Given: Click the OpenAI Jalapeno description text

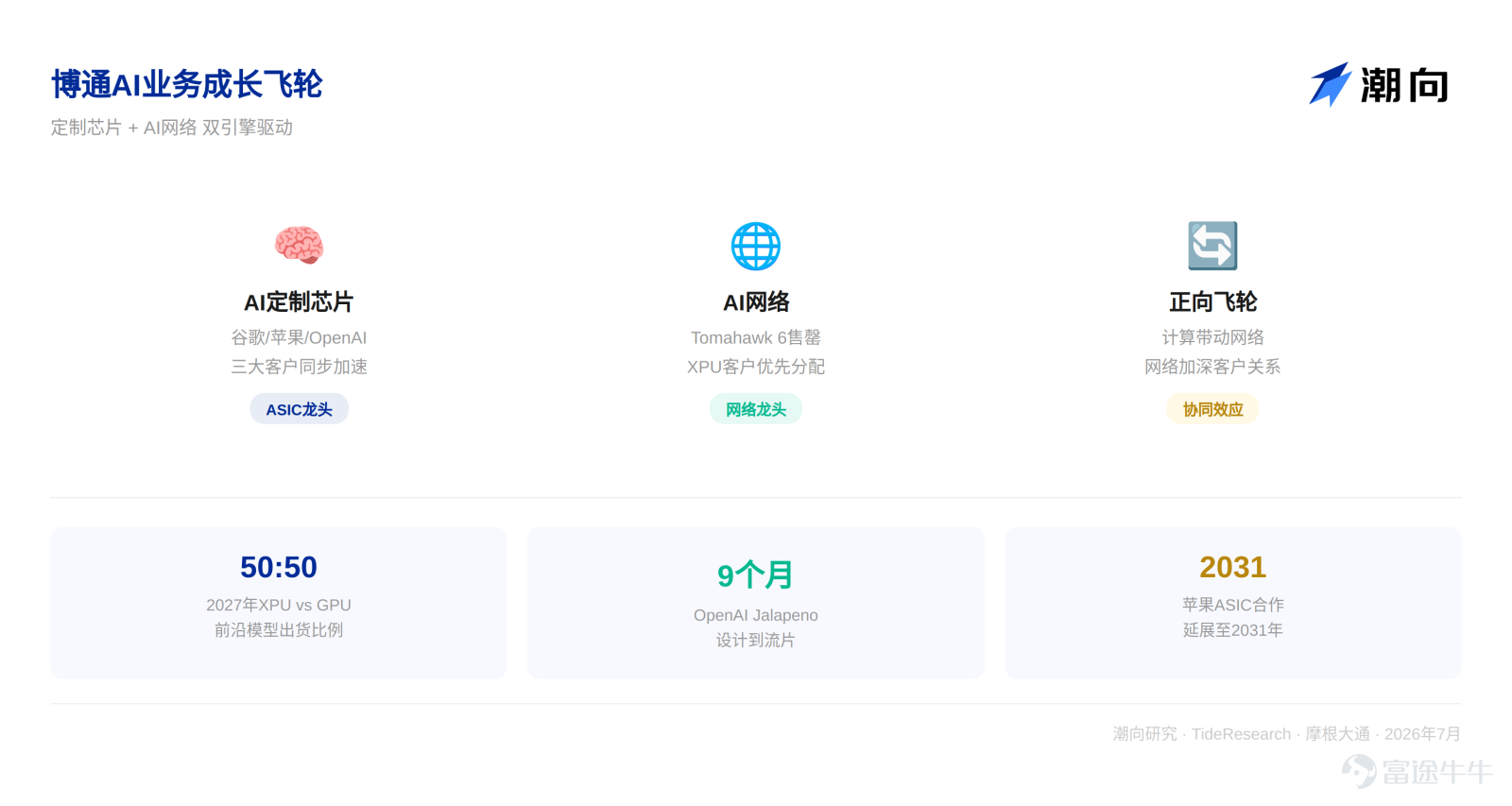Looking at the screenshot, I should click(756, 615).
